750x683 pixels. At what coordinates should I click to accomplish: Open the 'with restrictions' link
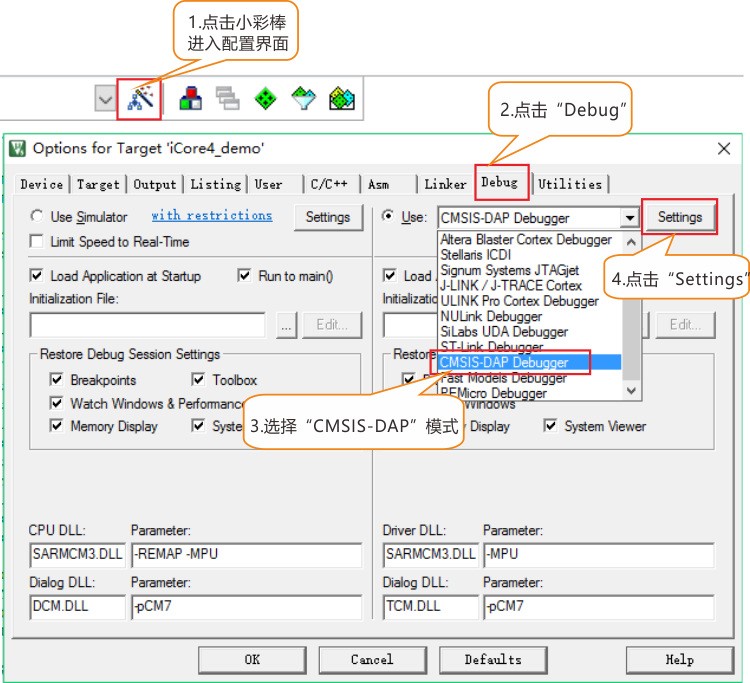click(211, 216)
